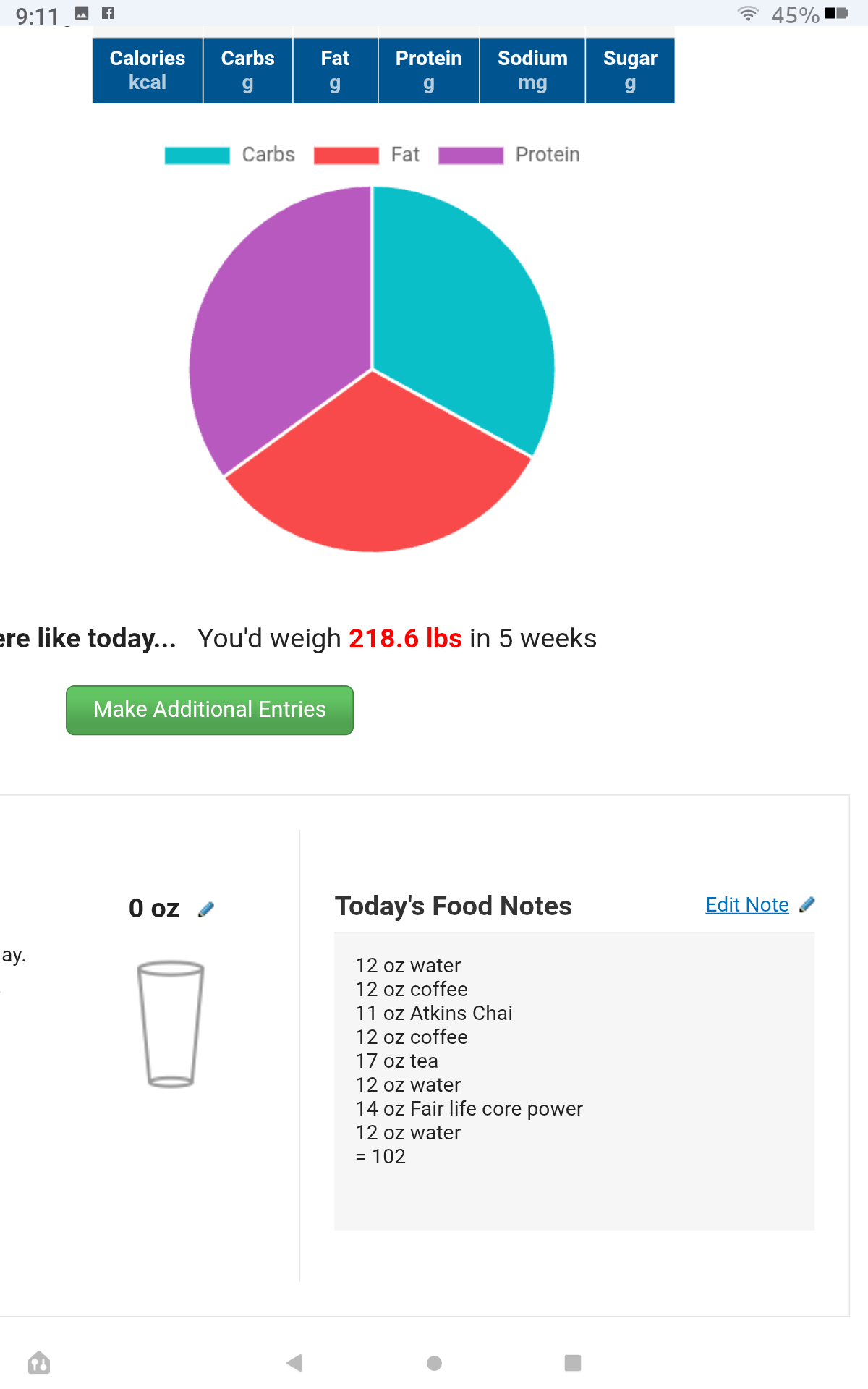Click the pencil icon beside 0 oz
The image size is (868, 1389).
point(206,909)
